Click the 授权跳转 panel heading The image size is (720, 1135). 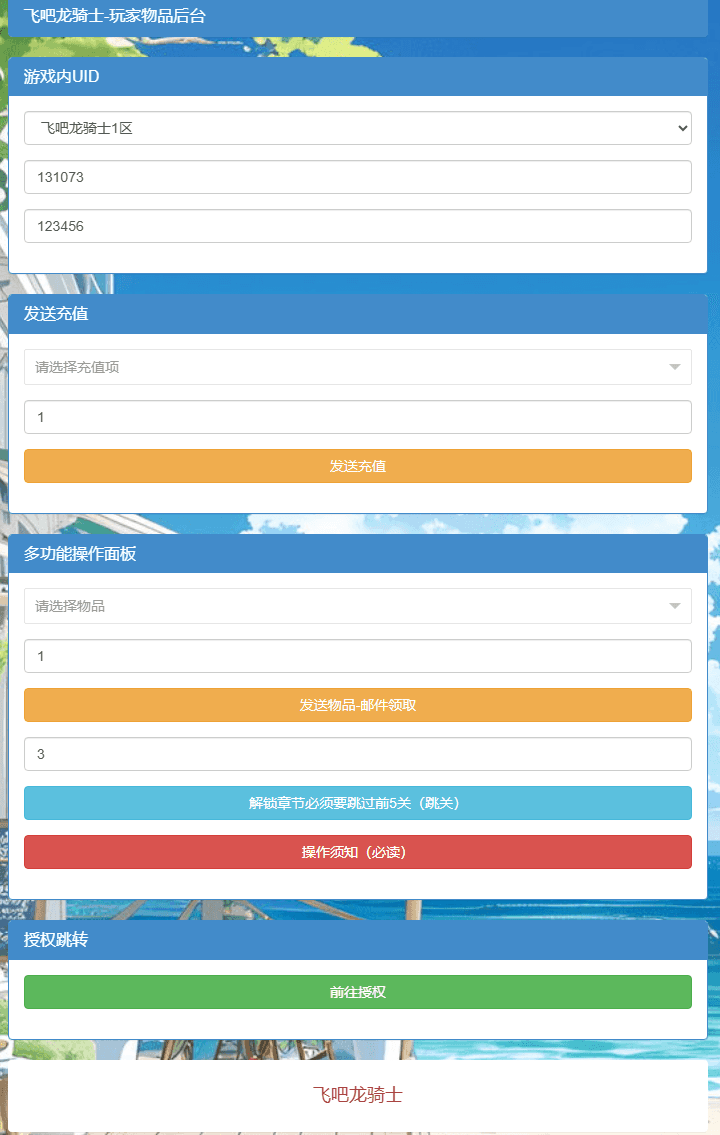56,940
